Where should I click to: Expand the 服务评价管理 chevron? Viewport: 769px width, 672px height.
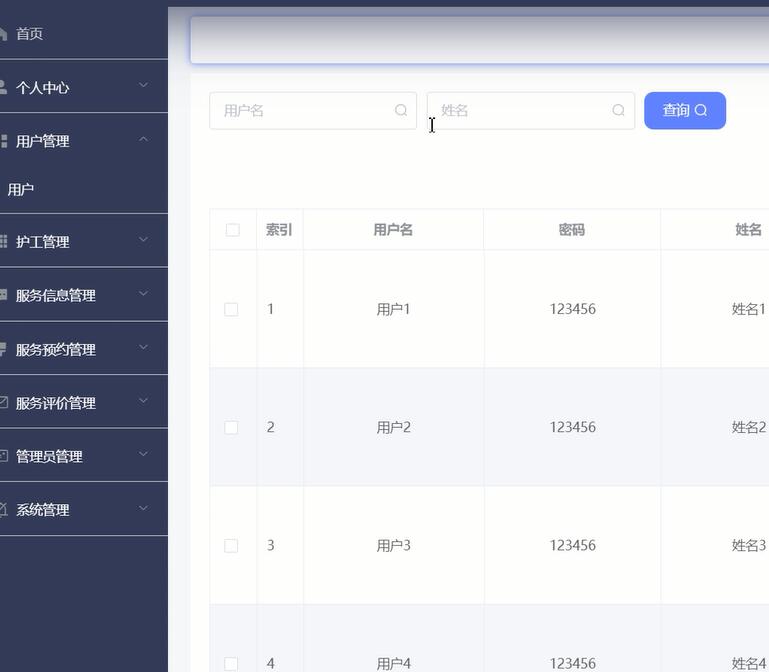tap(143, 401)
